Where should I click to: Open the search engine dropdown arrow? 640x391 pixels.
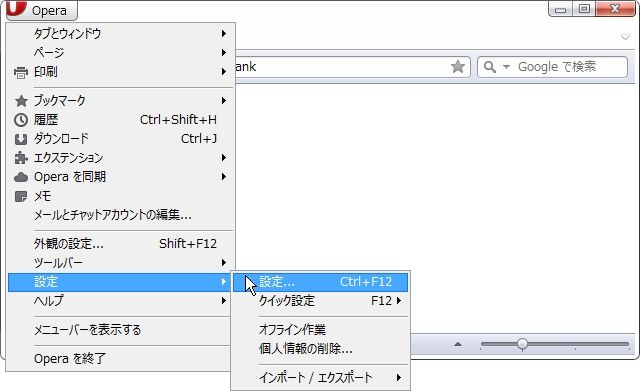506,67
